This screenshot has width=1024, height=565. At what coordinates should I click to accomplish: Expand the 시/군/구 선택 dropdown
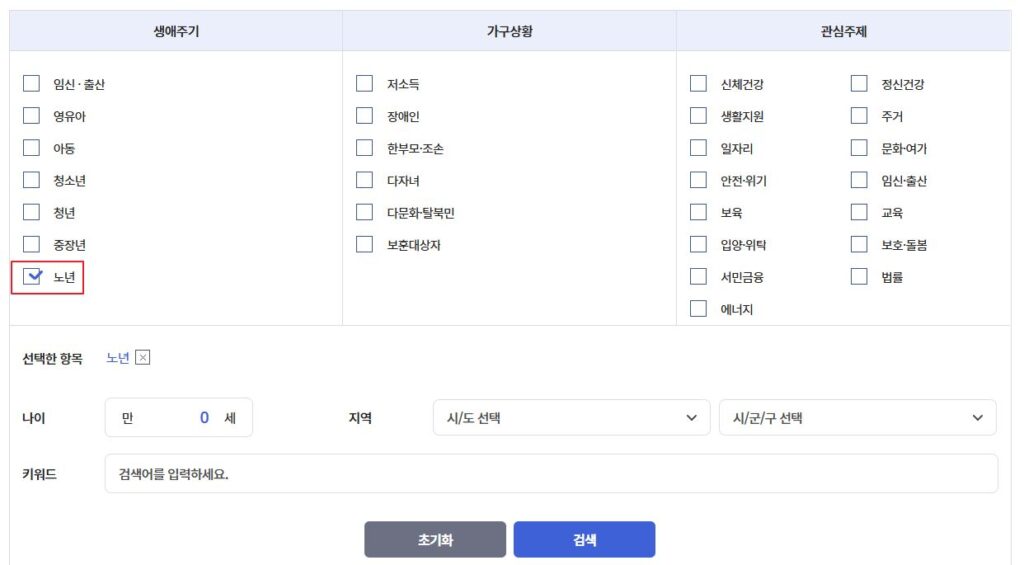coord(857,418)
